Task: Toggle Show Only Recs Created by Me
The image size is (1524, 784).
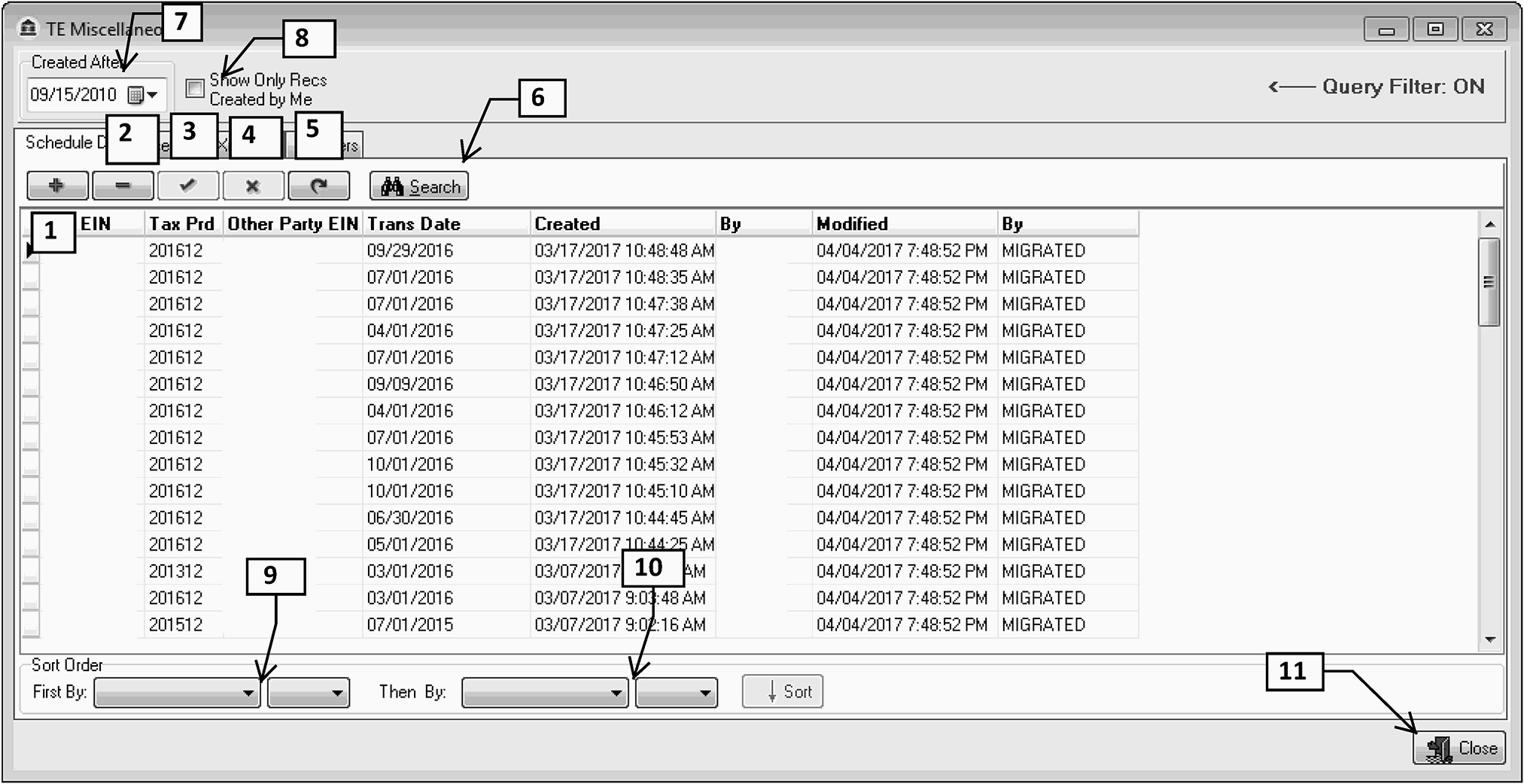Action: [196, 89]
